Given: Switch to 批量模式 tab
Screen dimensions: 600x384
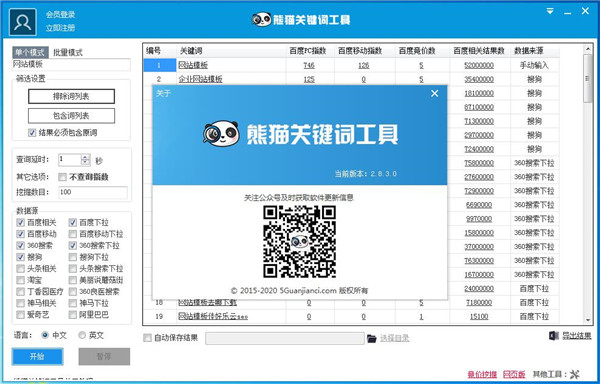Looking at the screenshot, I should click(68, 52).
